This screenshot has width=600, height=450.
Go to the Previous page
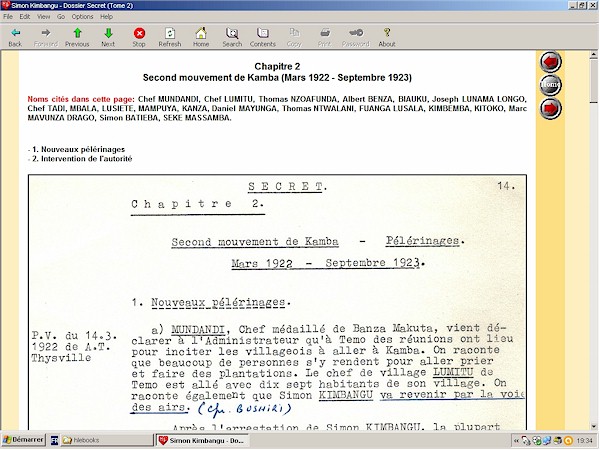tap(77, 37)
